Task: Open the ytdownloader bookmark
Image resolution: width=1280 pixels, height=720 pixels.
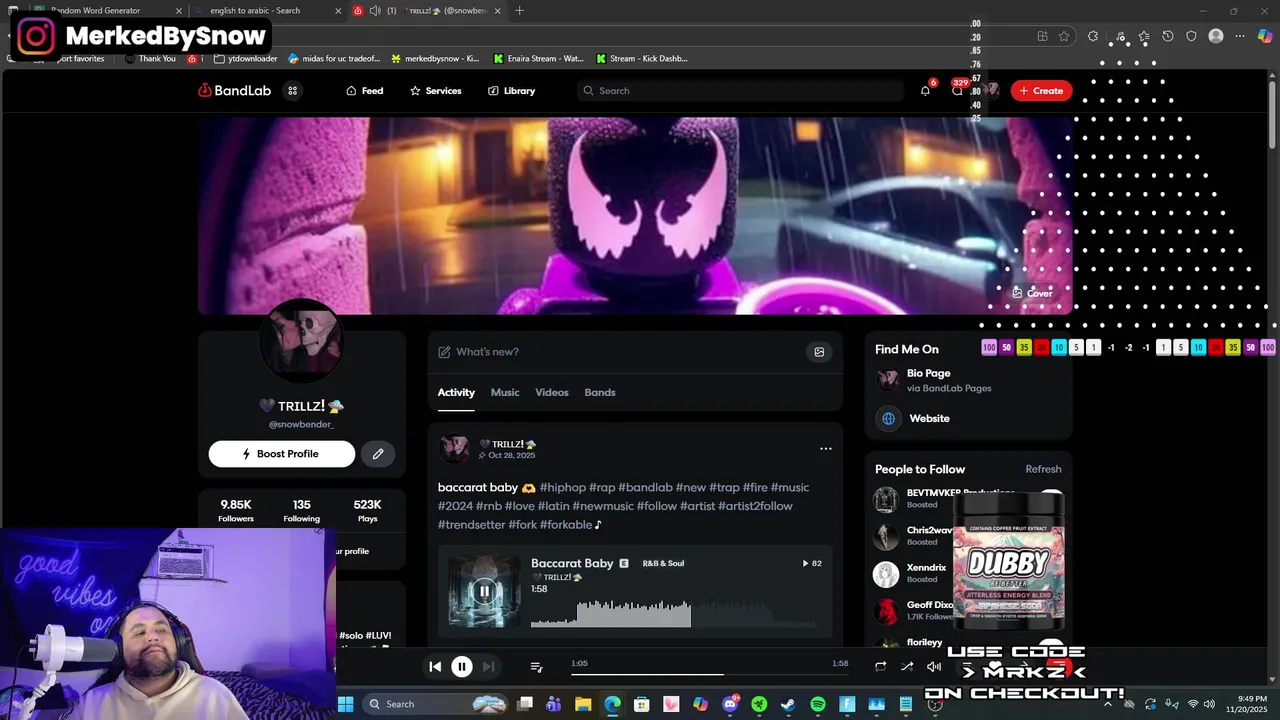Action: [x=246, y=59]
